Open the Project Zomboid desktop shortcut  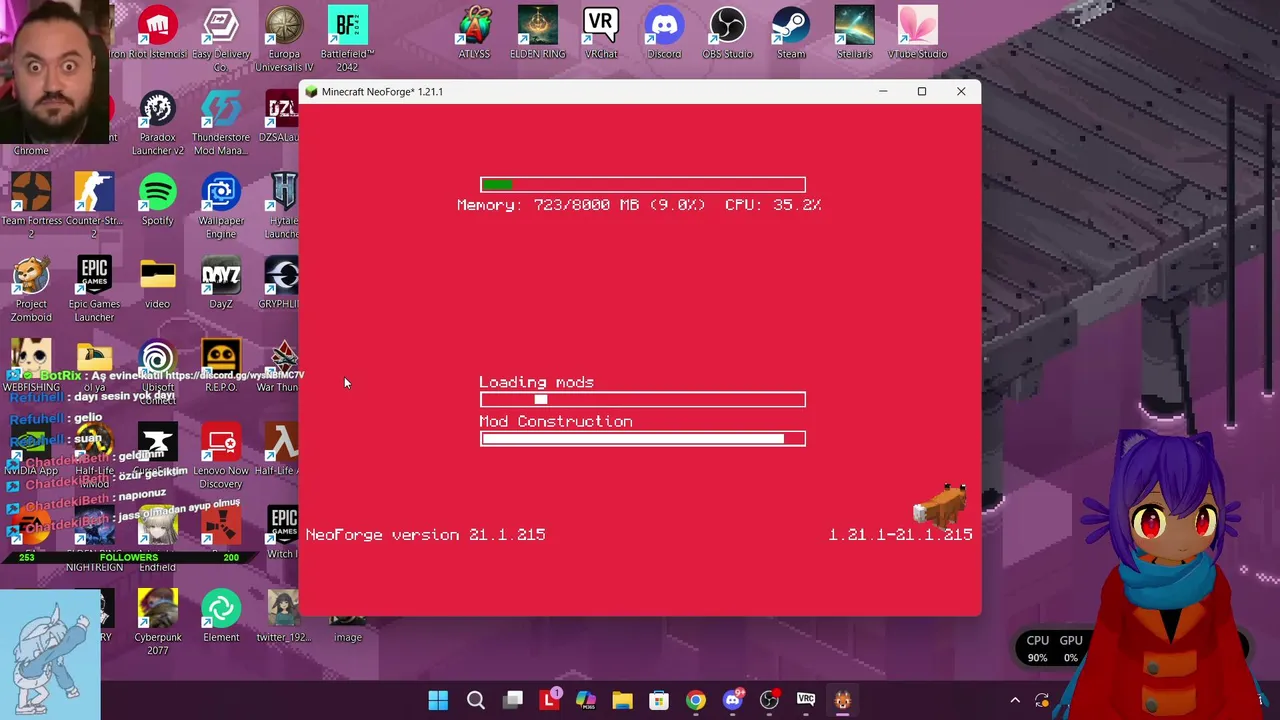coord(31,288)
